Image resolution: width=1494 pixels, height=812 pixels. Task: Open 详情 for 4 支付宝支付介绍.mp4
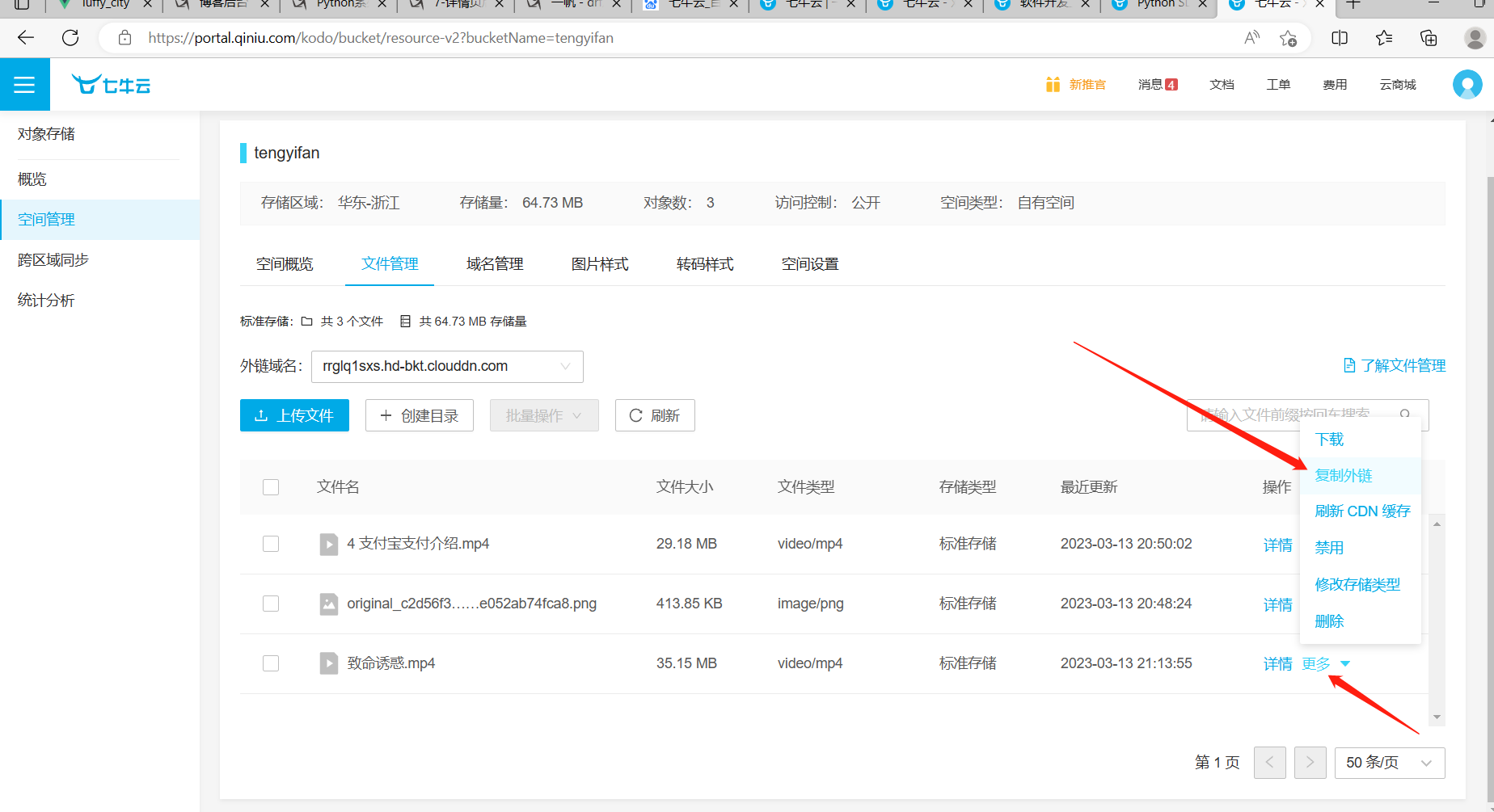click(1278, 545)
